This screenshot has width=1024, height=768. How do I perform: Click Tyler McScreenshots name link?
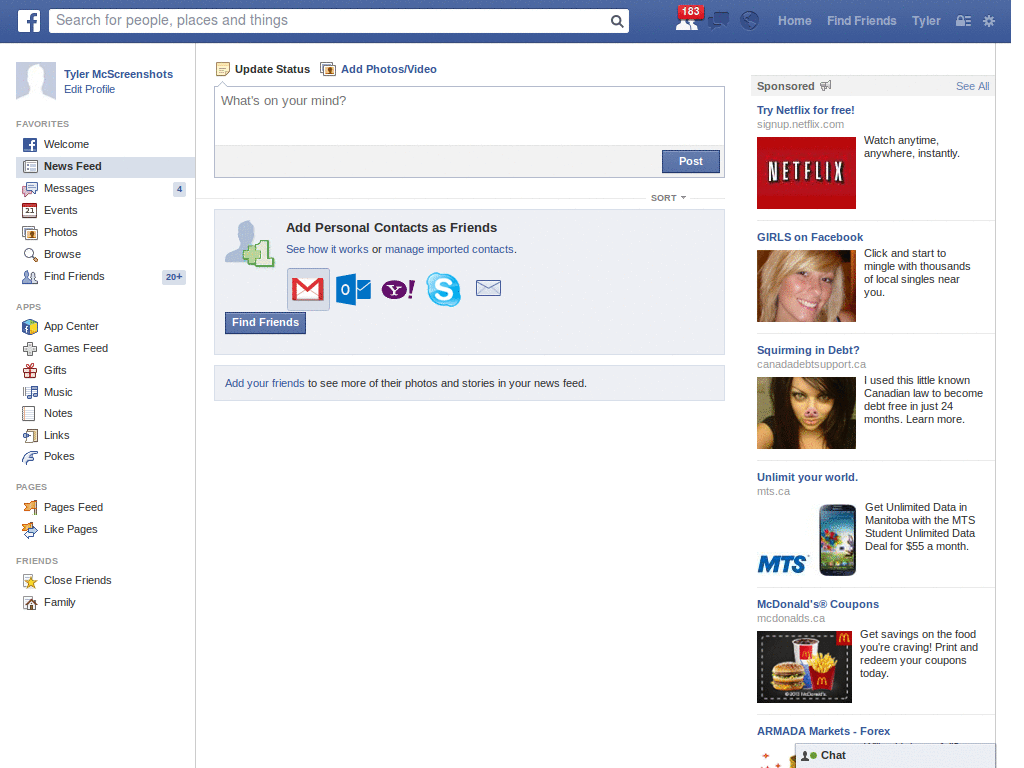click(118, 74)
